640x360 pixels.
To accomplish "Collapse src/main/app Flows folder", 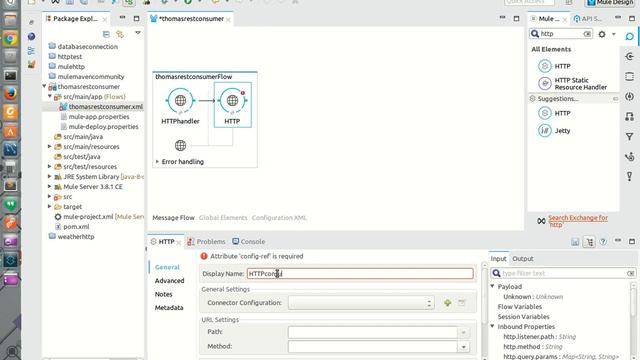I will pyautogui.click(x=50, y=96).
